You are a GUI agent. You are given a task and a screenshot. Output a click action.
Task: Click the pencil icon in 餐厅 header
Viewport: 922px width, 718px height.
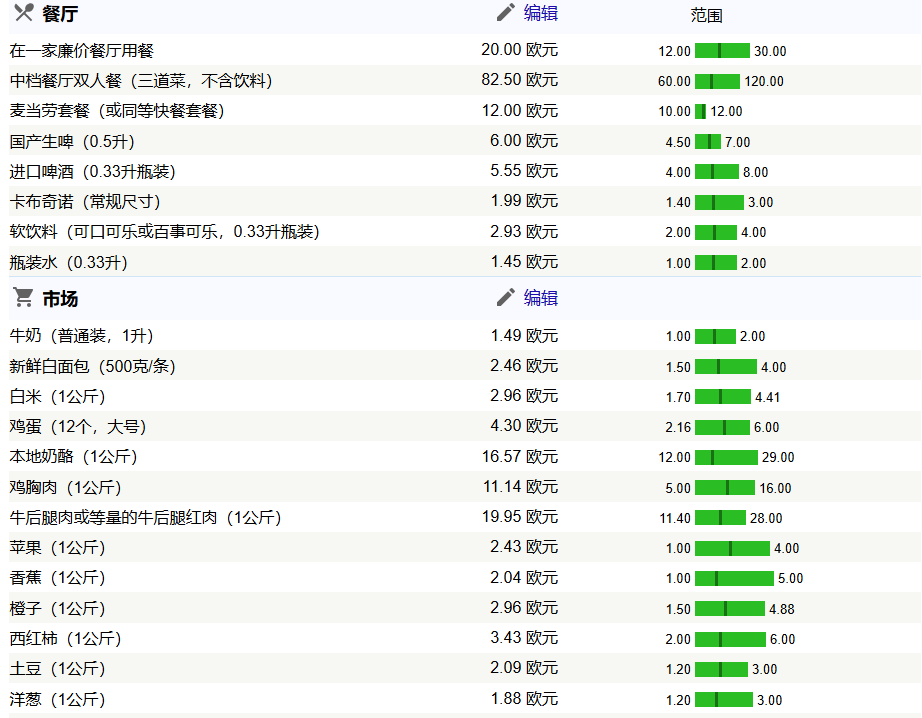506,13
